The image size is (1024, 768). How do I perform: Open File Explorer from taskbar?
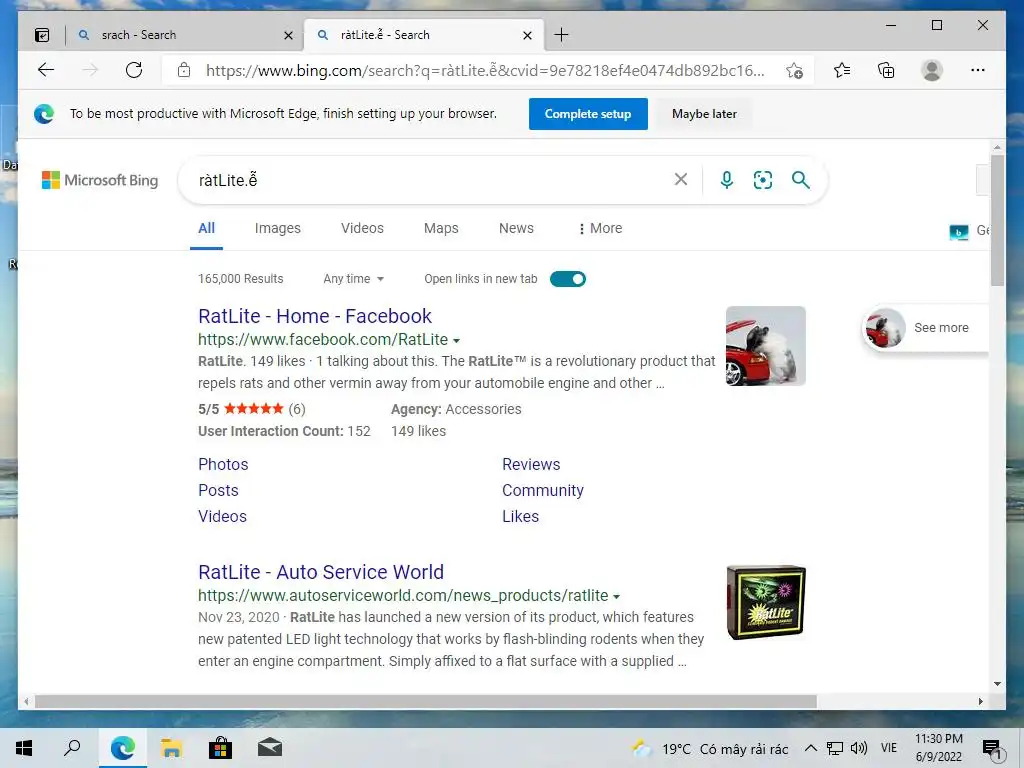[172, 748]
